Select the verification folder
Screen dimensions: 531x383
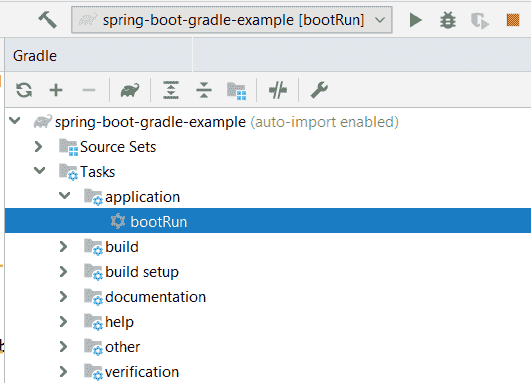[142, 372]
